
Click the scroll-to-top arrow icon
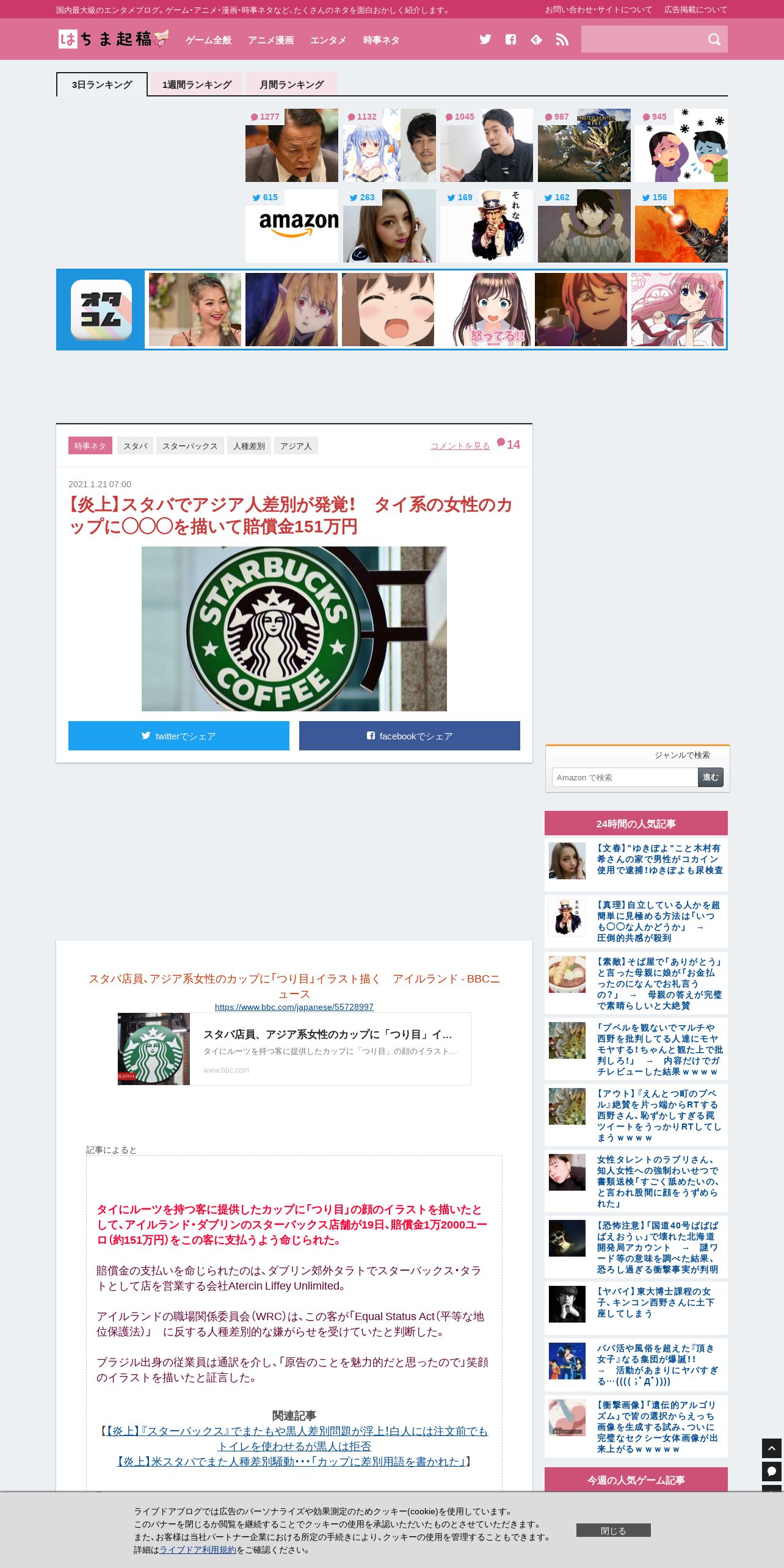pos(772,1448)
